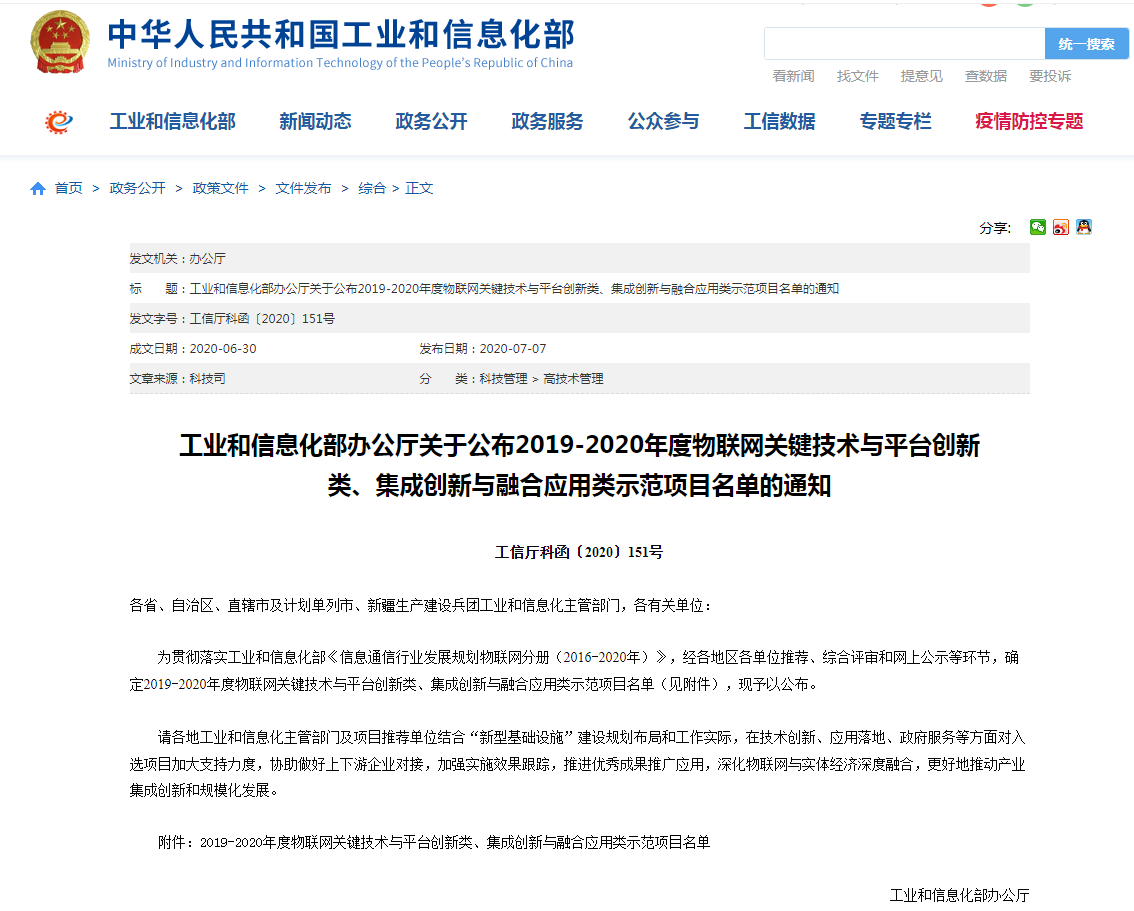Screen dimensions: 1134x911
Task: Click the 分享: label
Action: (x=995, y=228)
